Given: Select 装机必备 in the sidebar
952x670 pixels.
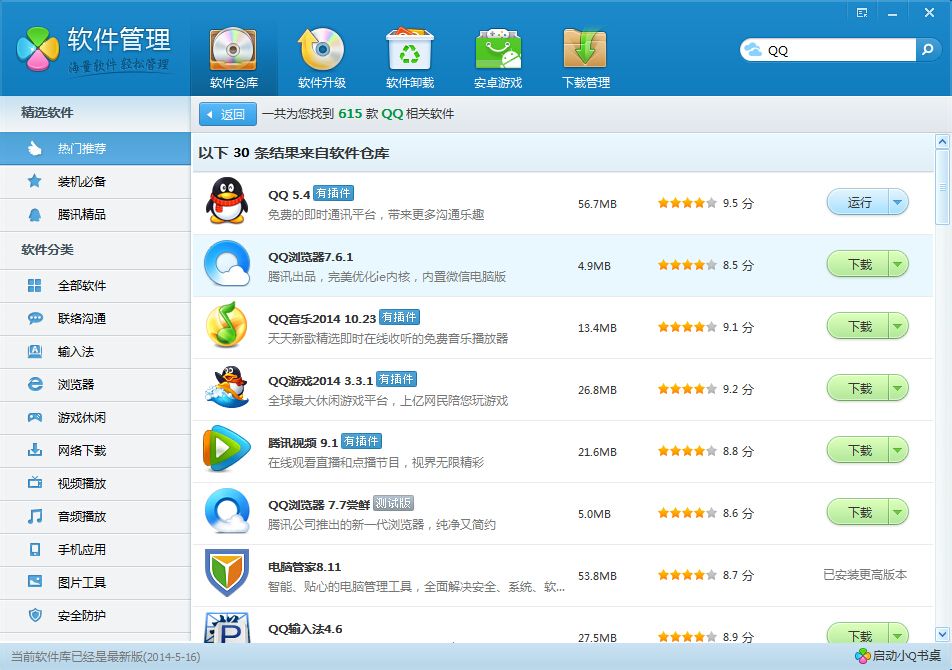Looking at the screenshot, I should [x=95, y=181].
